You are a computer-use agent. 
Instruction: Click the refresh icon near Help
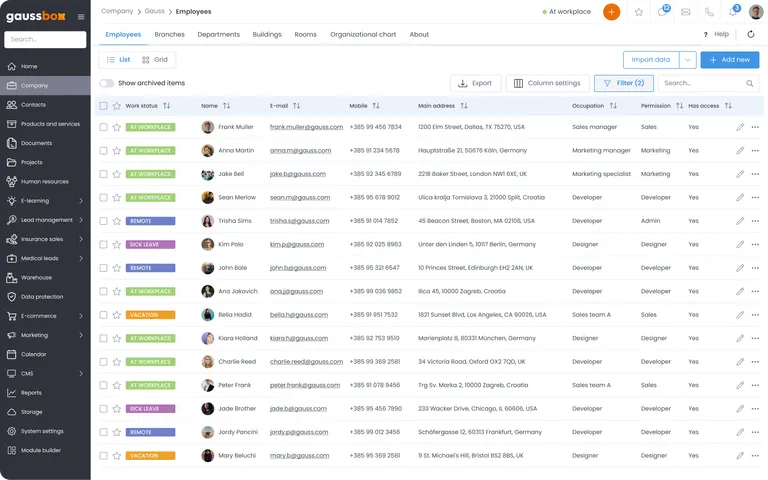pyautogui.click(x=750, y=34)
